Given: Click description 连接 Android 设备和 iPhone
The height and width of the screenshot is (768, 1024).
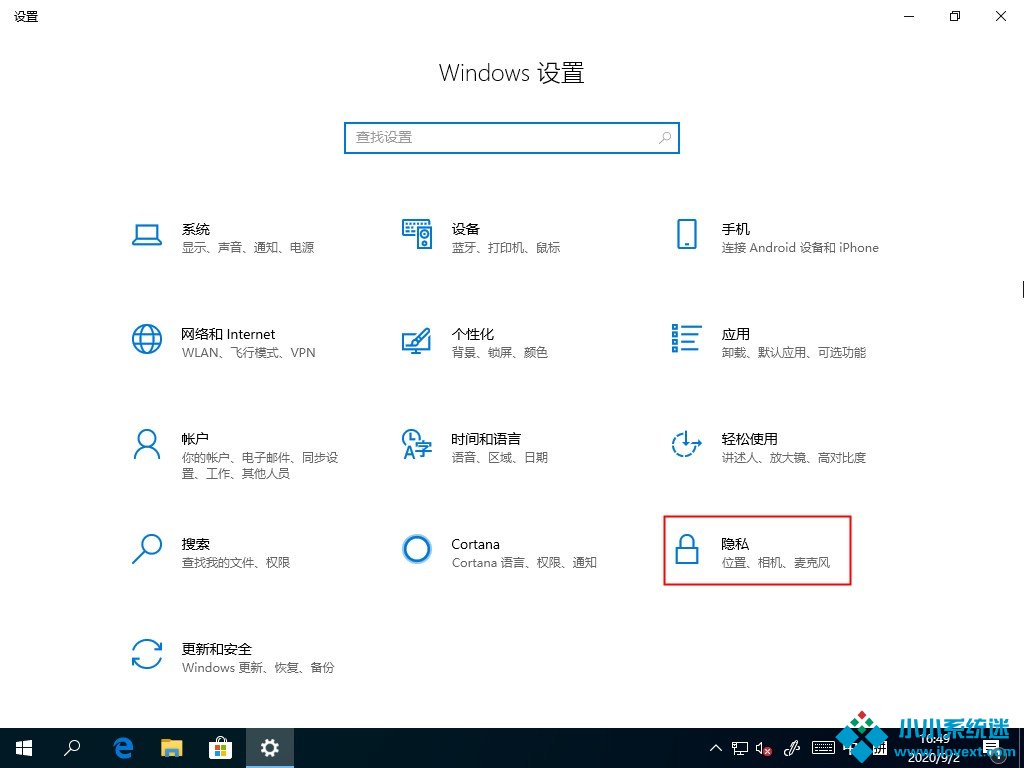Looking at the screenshot, I should pos(800,248).
